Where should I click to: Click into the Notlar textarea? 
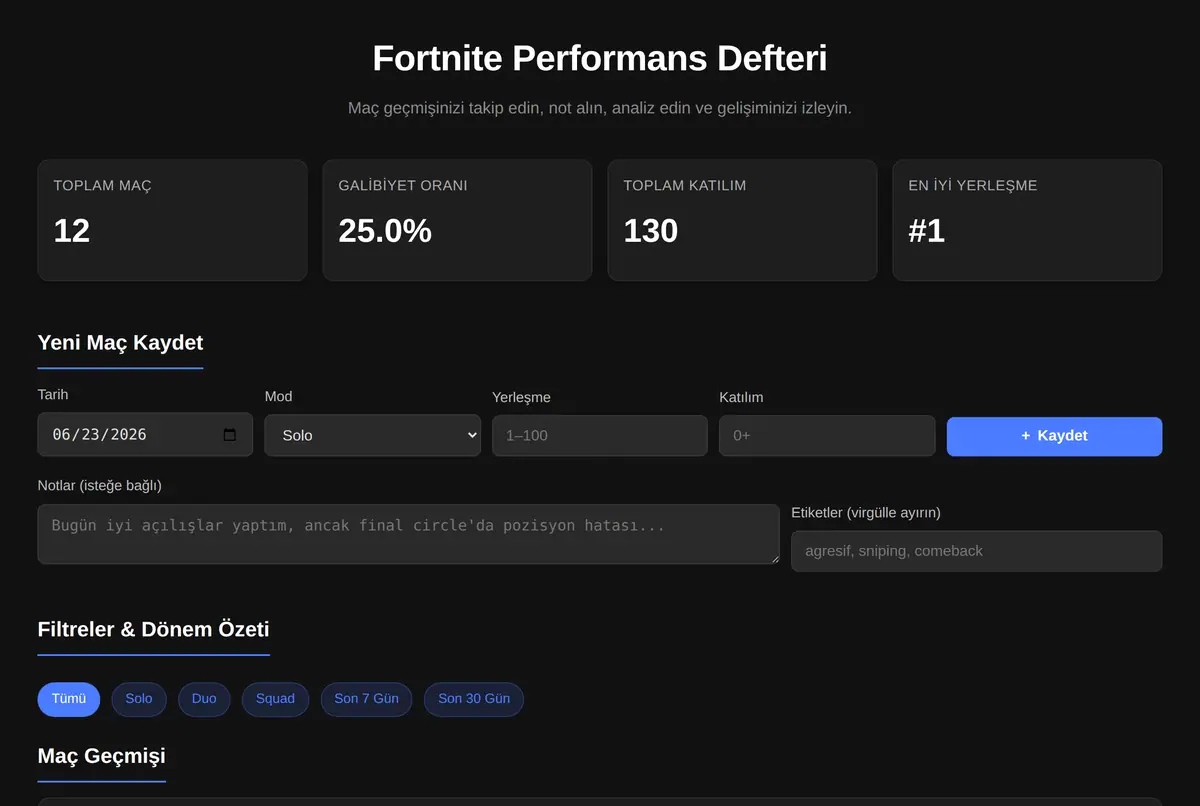(x=408, y=534)
